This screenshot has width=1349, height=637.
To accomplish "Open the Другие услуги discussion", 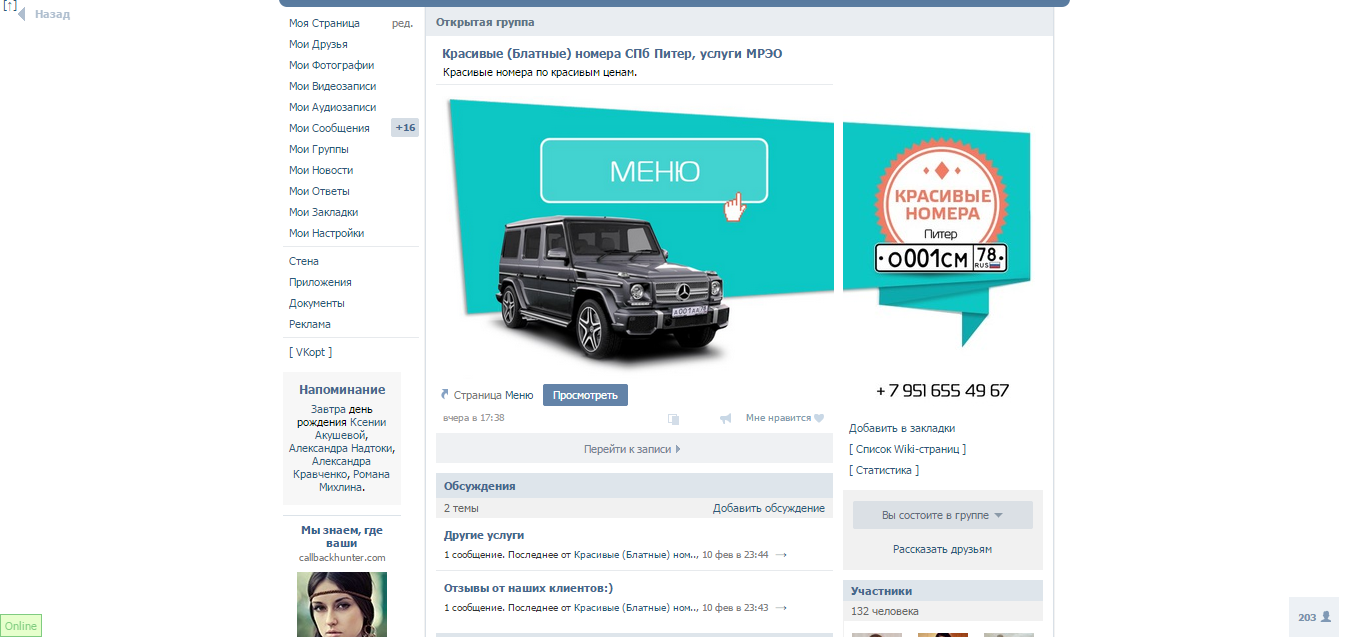I will coord(484,535).
